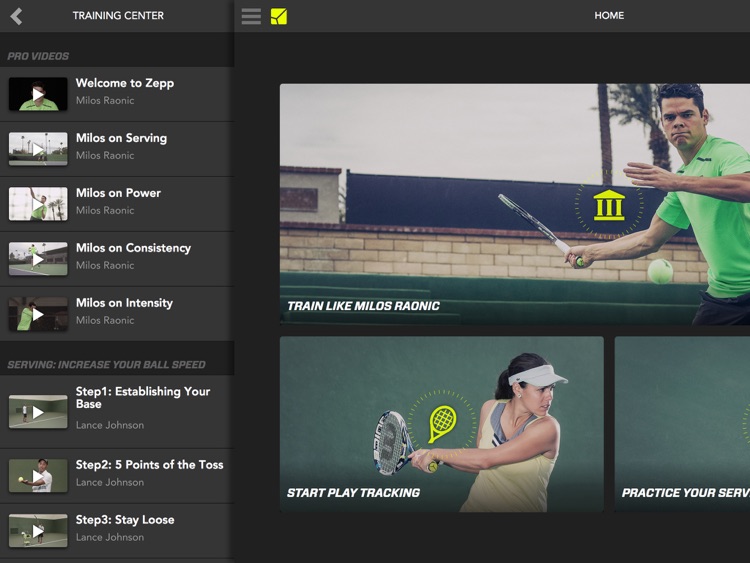Viewport: 750px width, 563px height.
Task: Play the Step1 Establishing Your Base thumbnail
Action: click(x=38, y=411)
